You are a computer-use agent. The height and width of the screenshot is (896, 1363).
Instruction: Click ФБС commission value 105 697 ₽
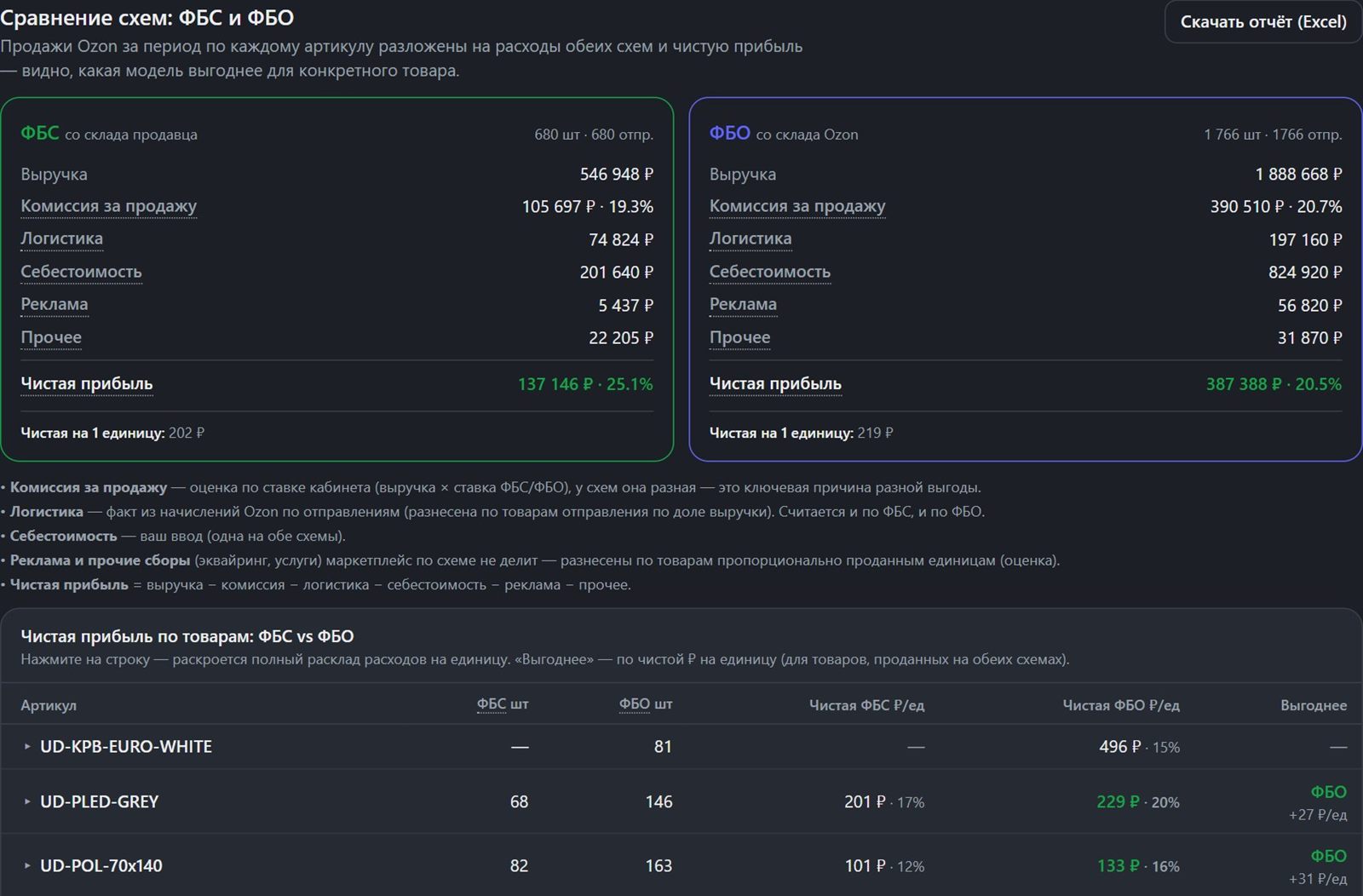pos(559,207)
